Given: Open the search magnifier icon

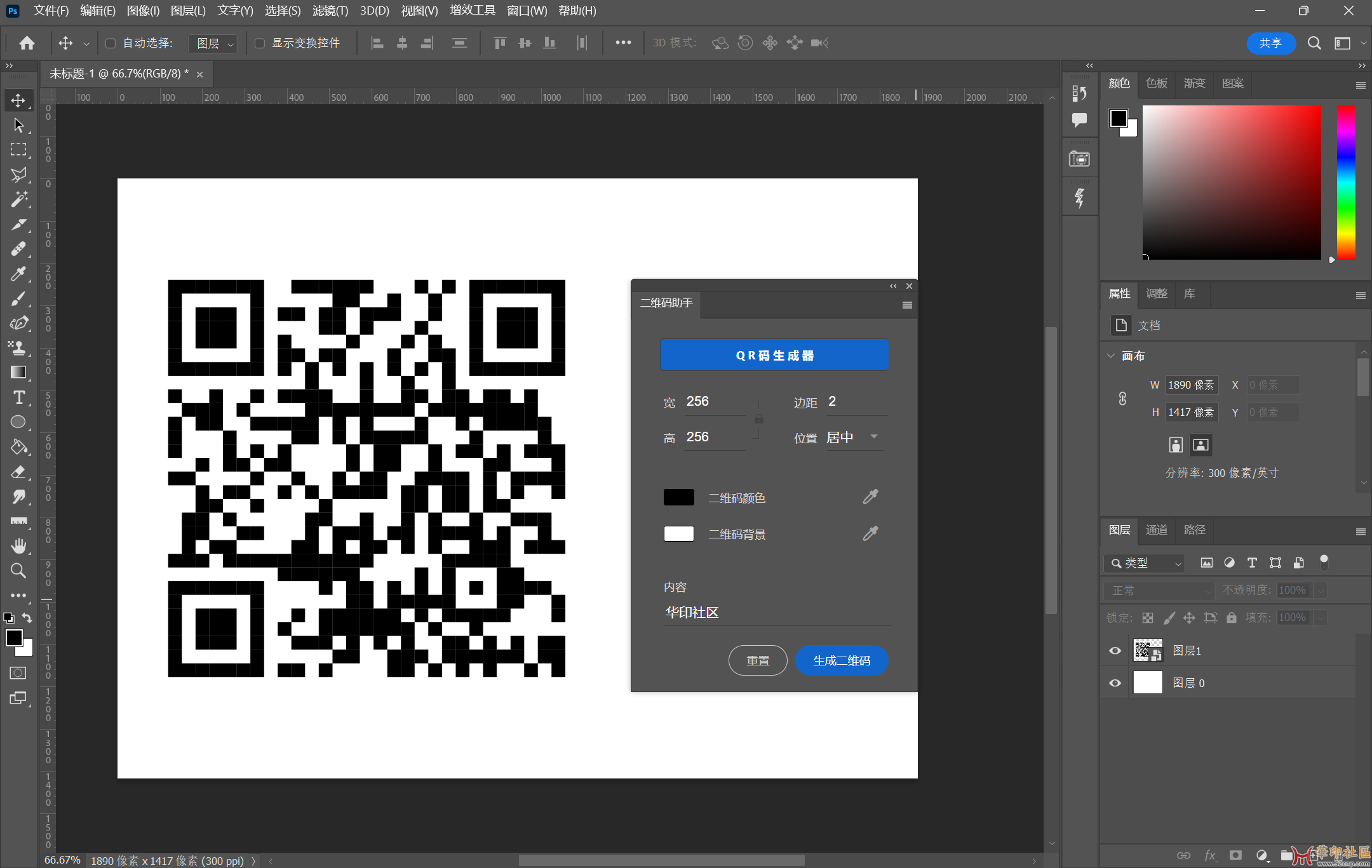Looking at the screenshot, I should pos(1314,43).
